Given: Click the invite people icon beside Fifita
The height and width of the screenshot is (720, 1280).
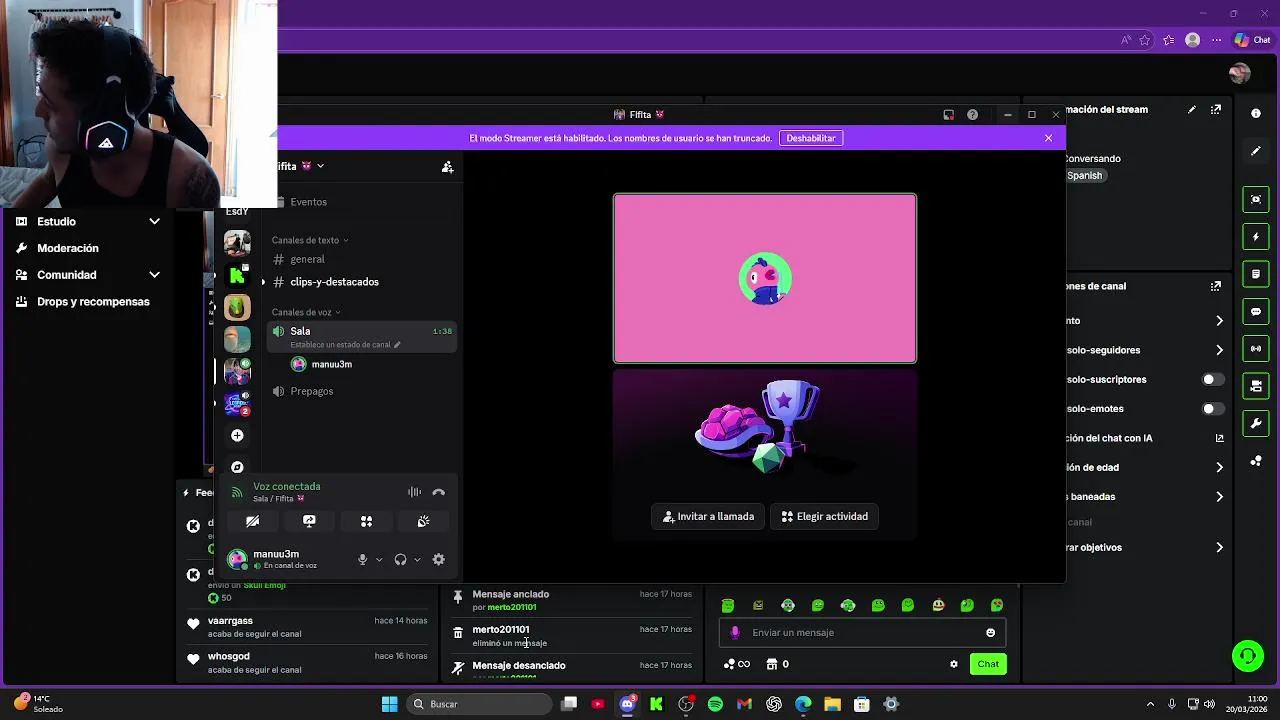Looking at the screenshot, I should tap(447, 167).
